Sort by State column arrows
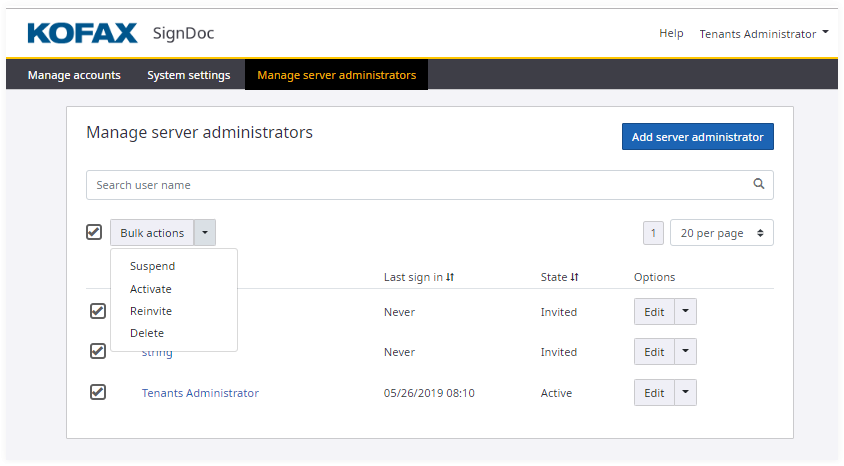This screenshot has height=466, width=844. point(575,277)
